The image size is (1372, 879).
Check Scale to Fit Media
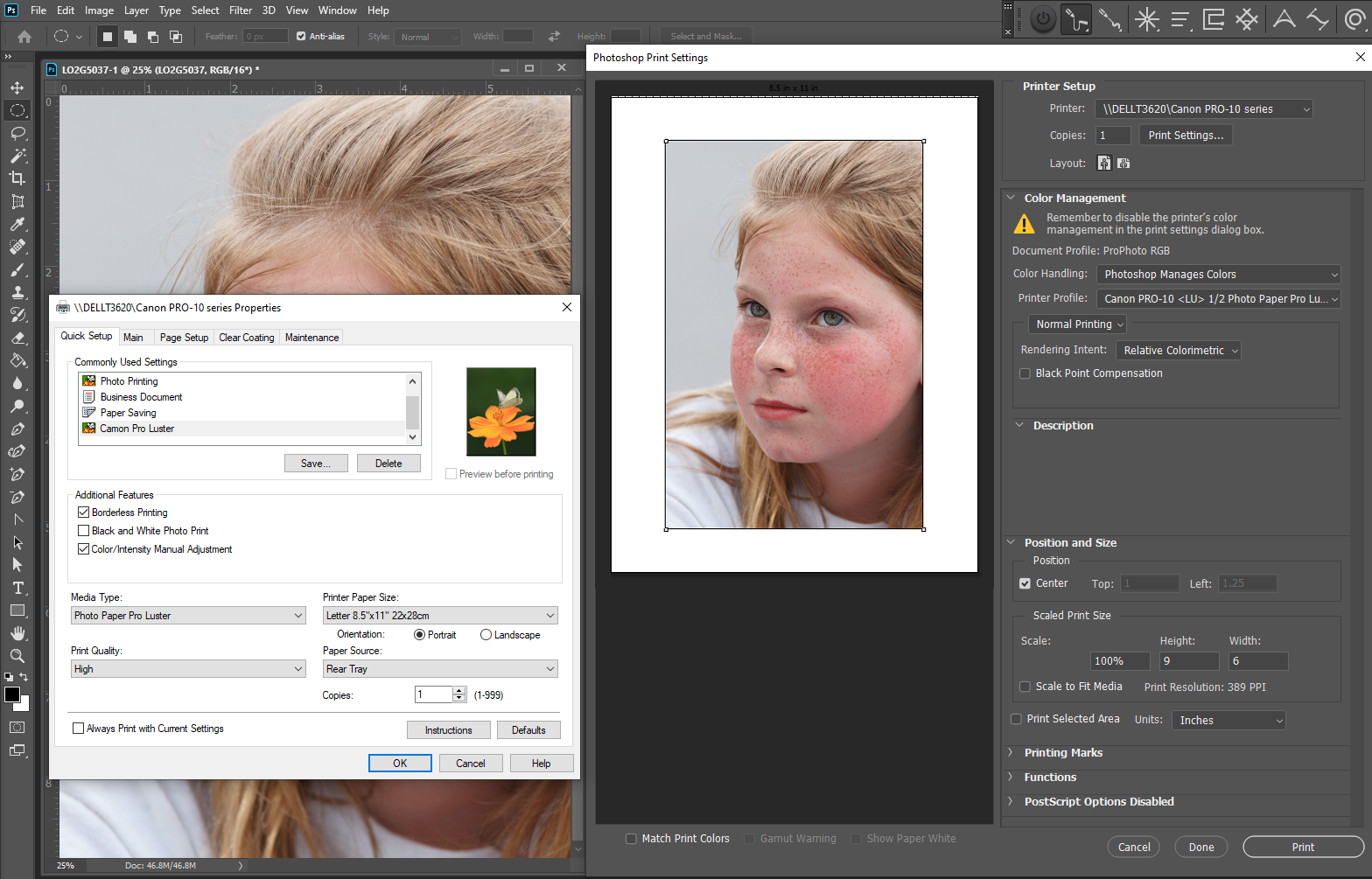tap(1025, 687)
